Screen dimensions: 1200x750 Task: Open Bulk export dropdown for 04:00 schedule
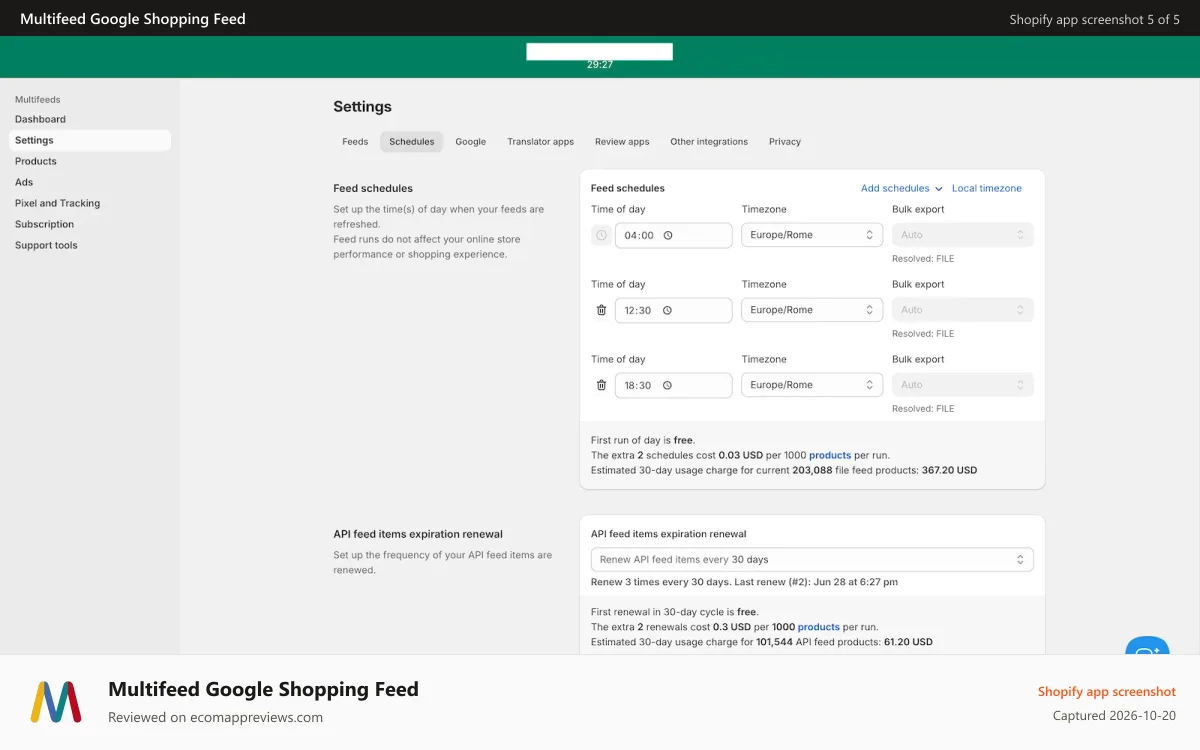tap(963, 235)
